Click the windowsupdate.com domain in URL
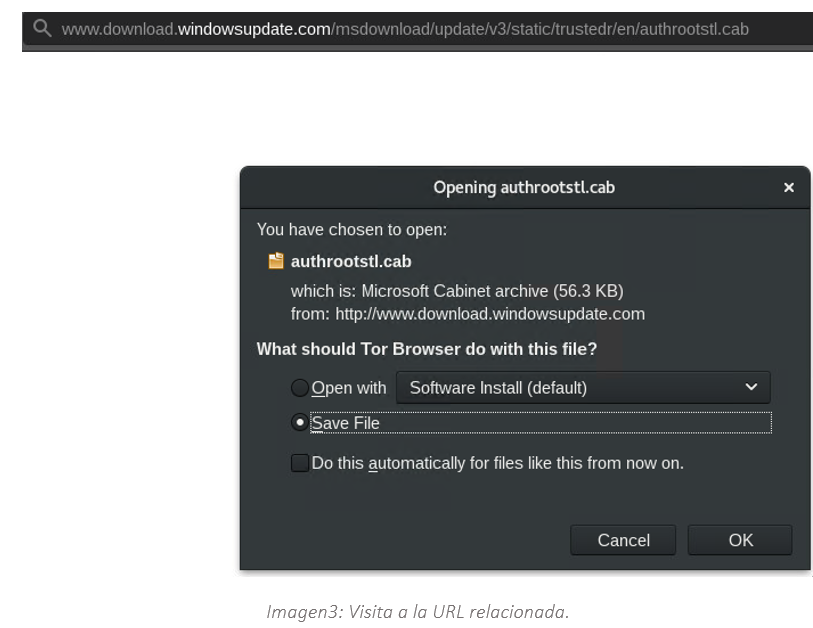813x628 pixels. [x=254, y=29]
